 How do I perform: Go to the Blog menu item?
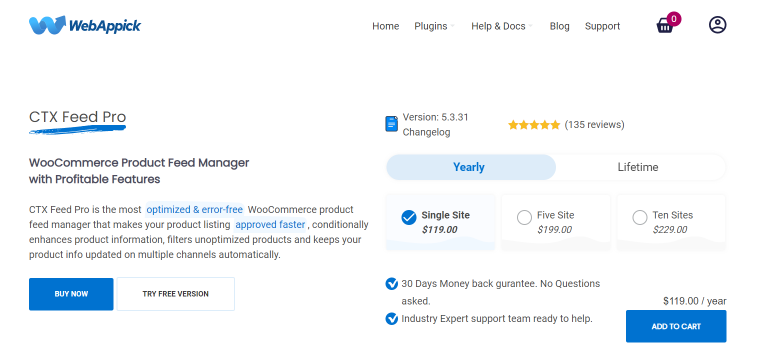coord(559,26)
